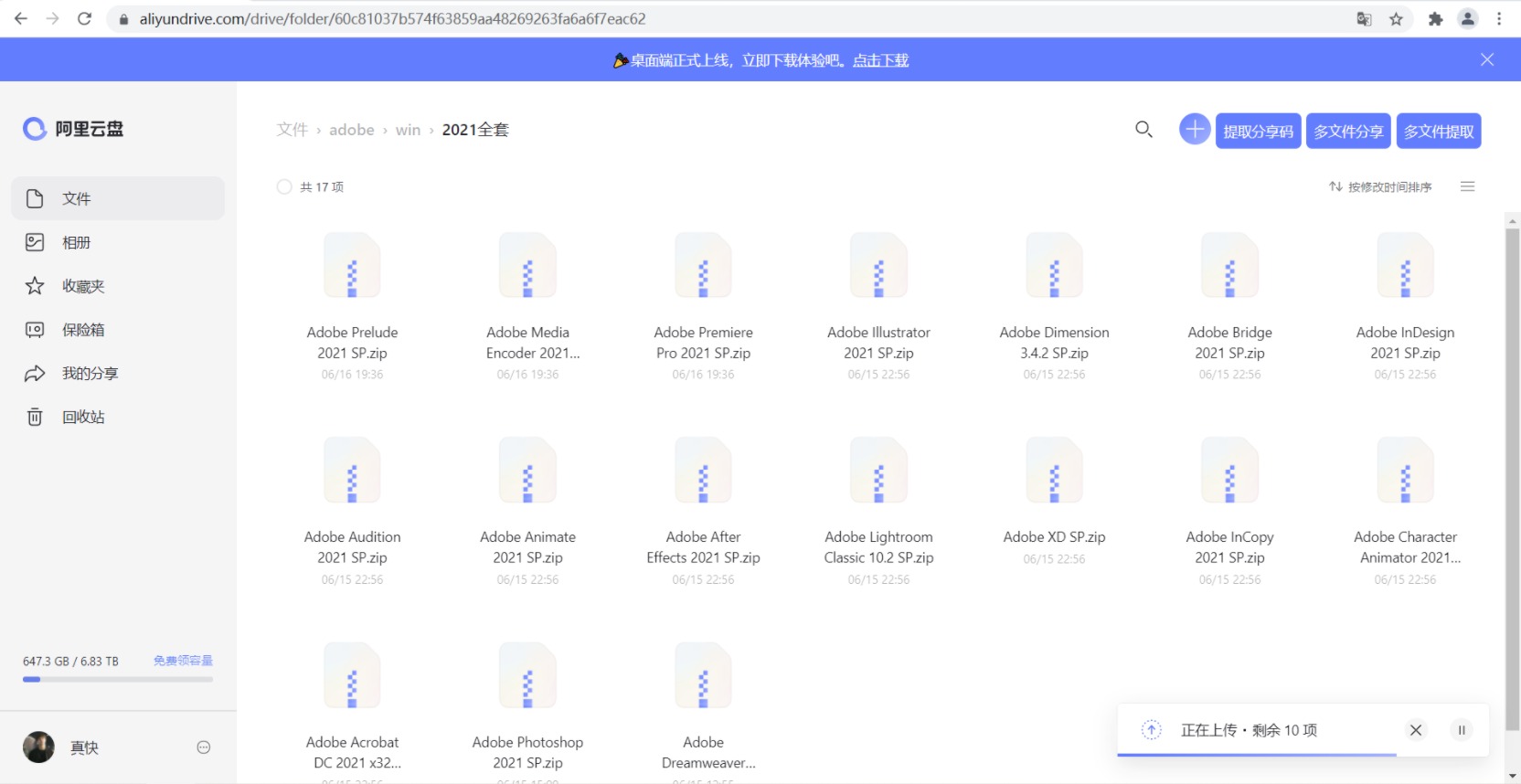Go to 文件 breadcrumb
1521x784 pixels.
click(292, 130)
